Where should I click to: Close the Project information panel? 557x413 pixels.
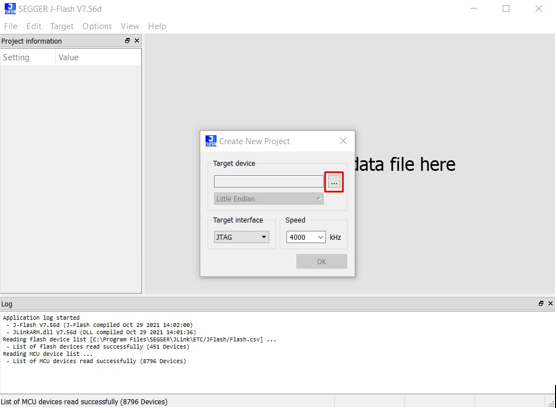coord(137,41)
